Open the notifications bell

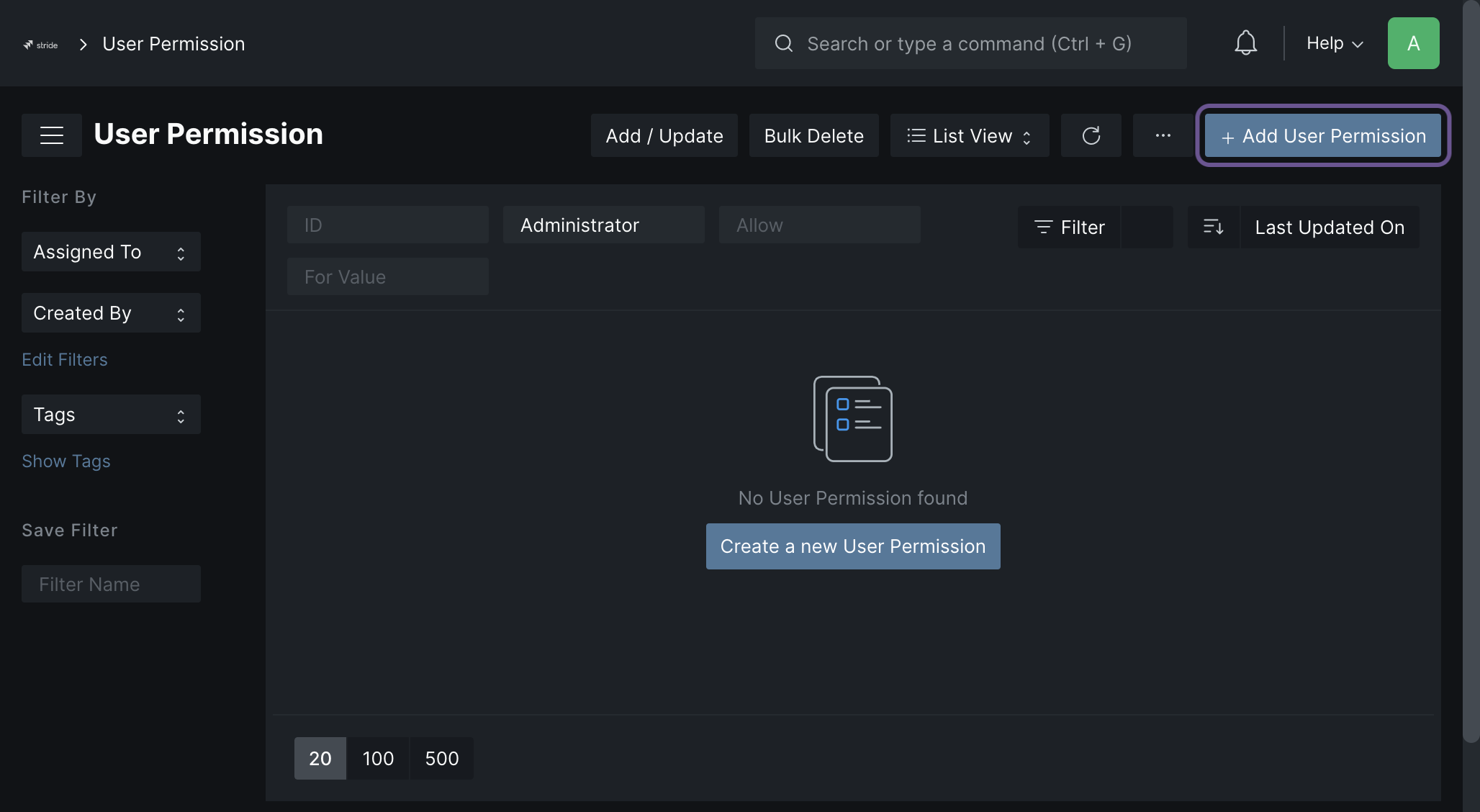coord(1245,43)
